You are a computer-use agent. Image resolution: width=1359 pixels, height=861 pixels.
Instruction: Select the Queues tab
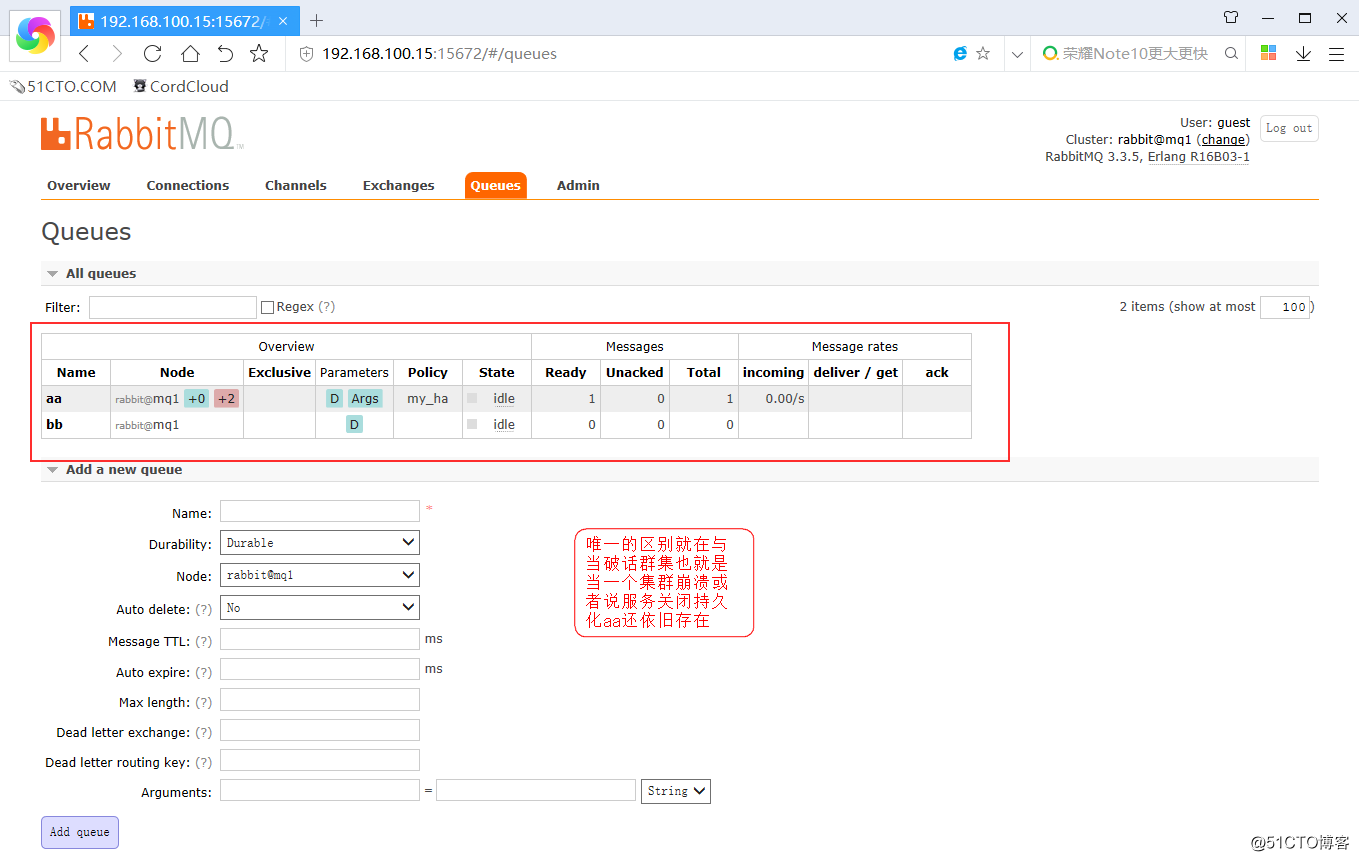pos(496,185)
